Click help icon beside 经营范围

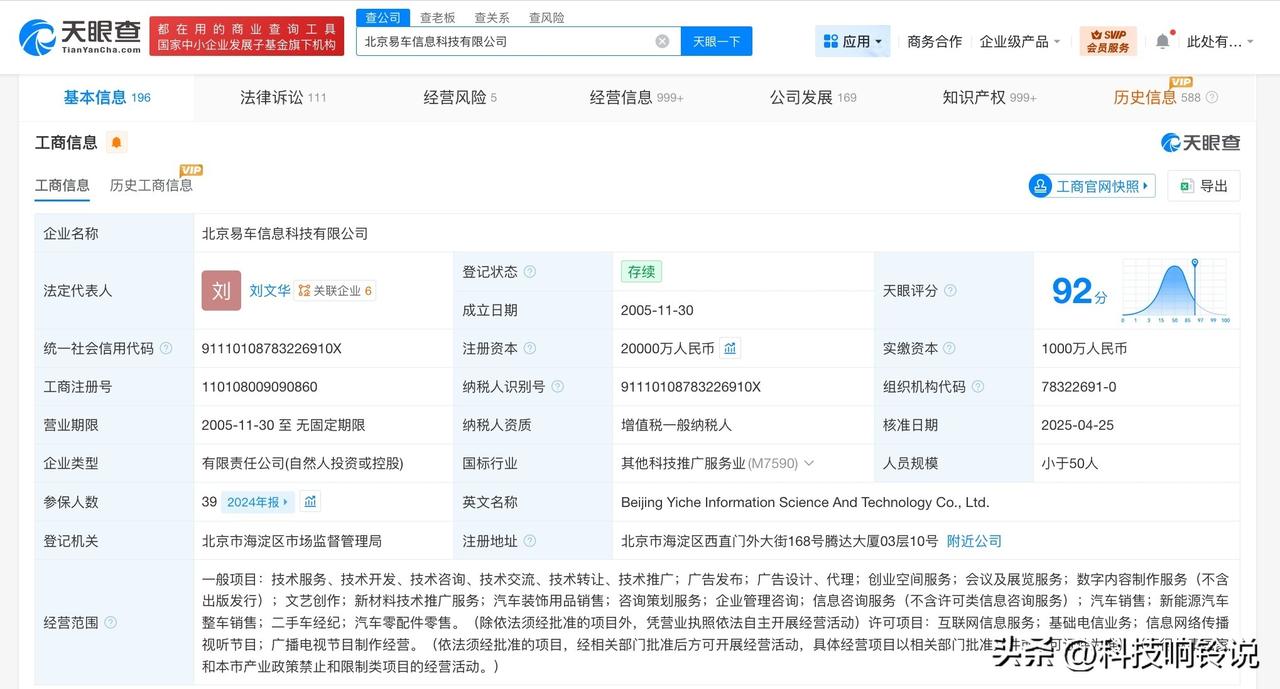[110, 623]
